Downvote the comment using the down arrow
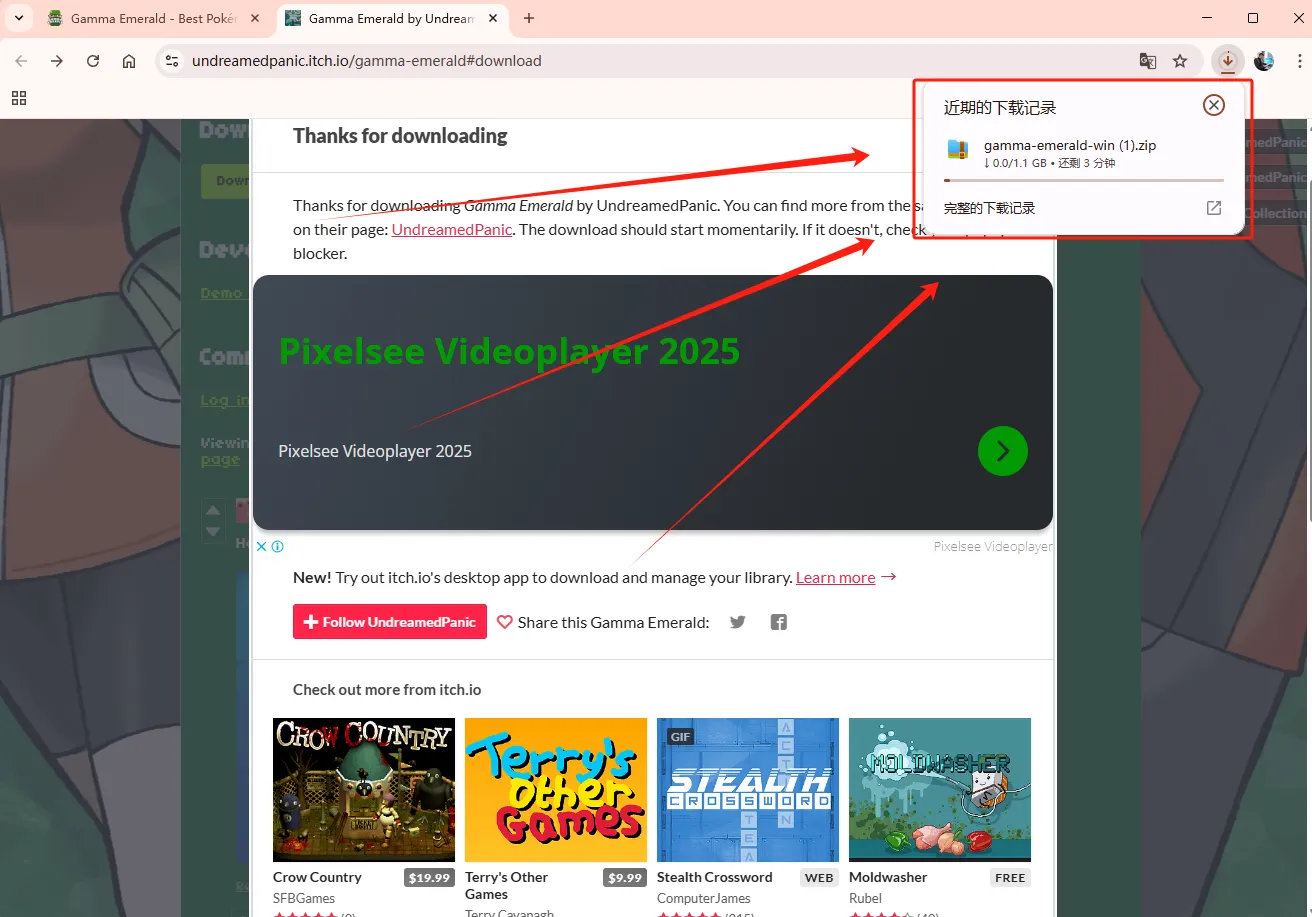This screenshot has width=1312, height=917. (212, 532)
